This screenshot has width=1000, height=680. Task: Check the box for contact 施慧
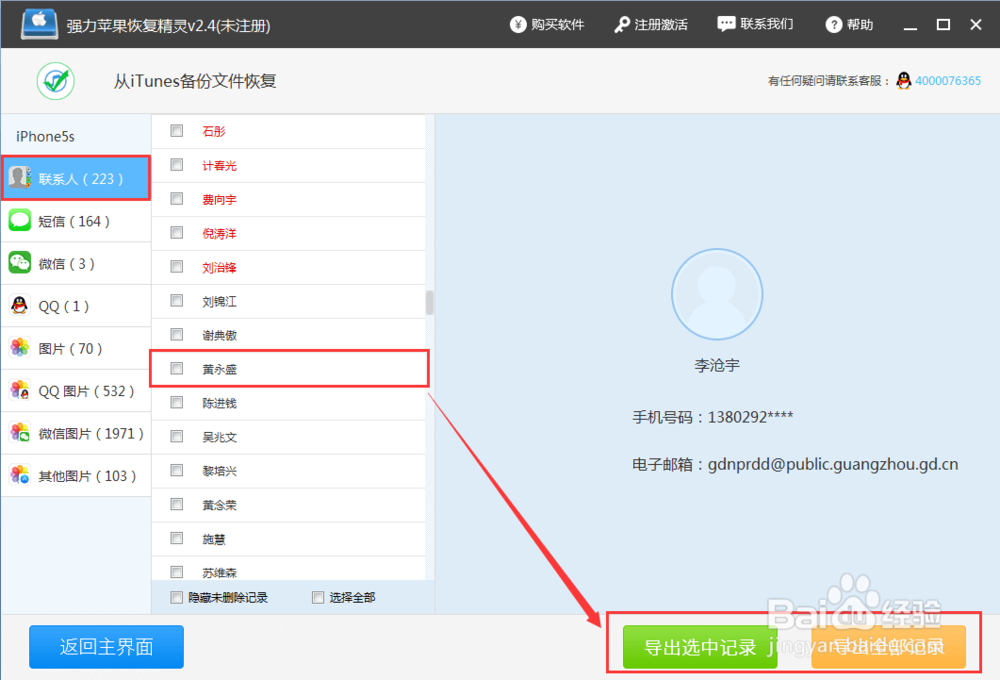tap(177, 538)
